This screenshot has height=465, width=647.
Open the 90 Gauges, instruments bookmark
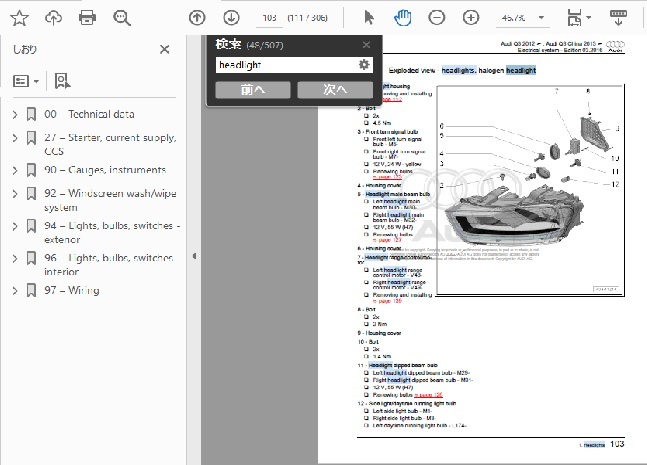[105, 170]
